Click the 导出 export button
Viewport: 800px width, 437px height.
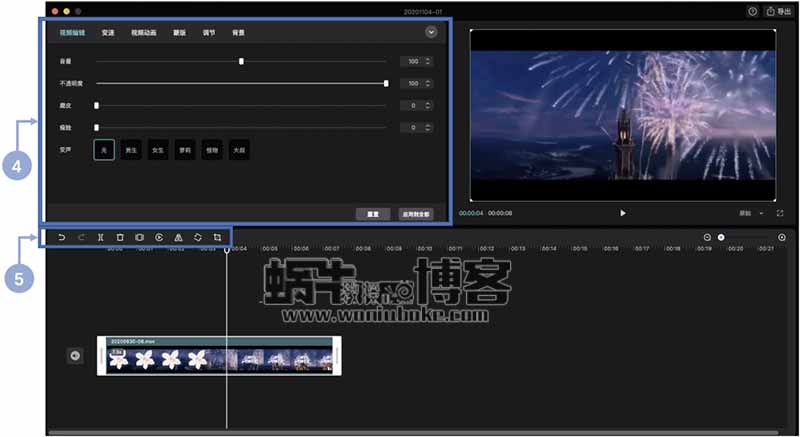779,11
